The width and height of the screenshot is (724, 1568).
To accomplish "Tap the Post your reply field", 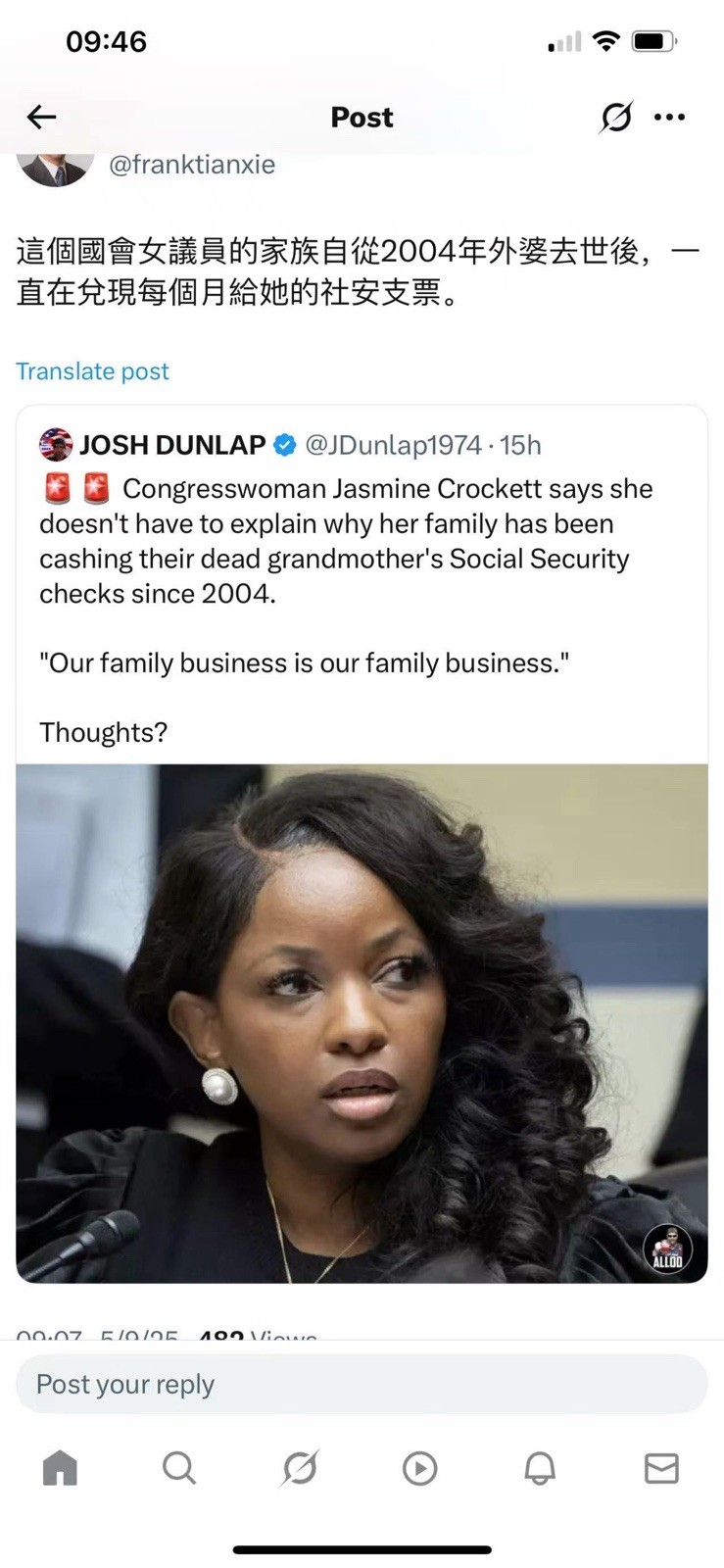I will (362, 1384).
